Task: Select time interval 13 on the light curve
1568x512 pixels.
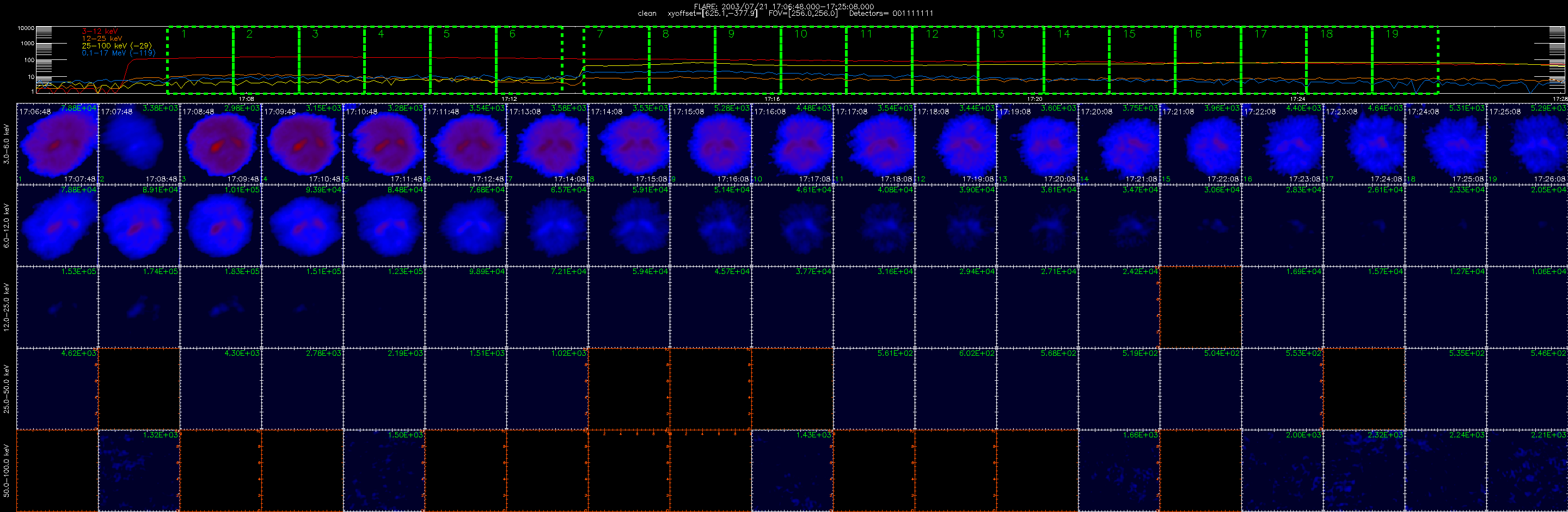Action: point(1011,60)
